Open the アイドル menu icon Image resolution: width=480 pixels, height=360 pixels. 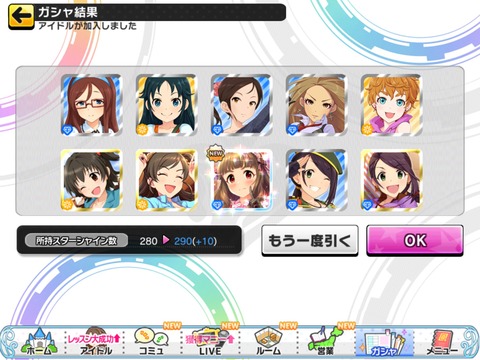95,341
